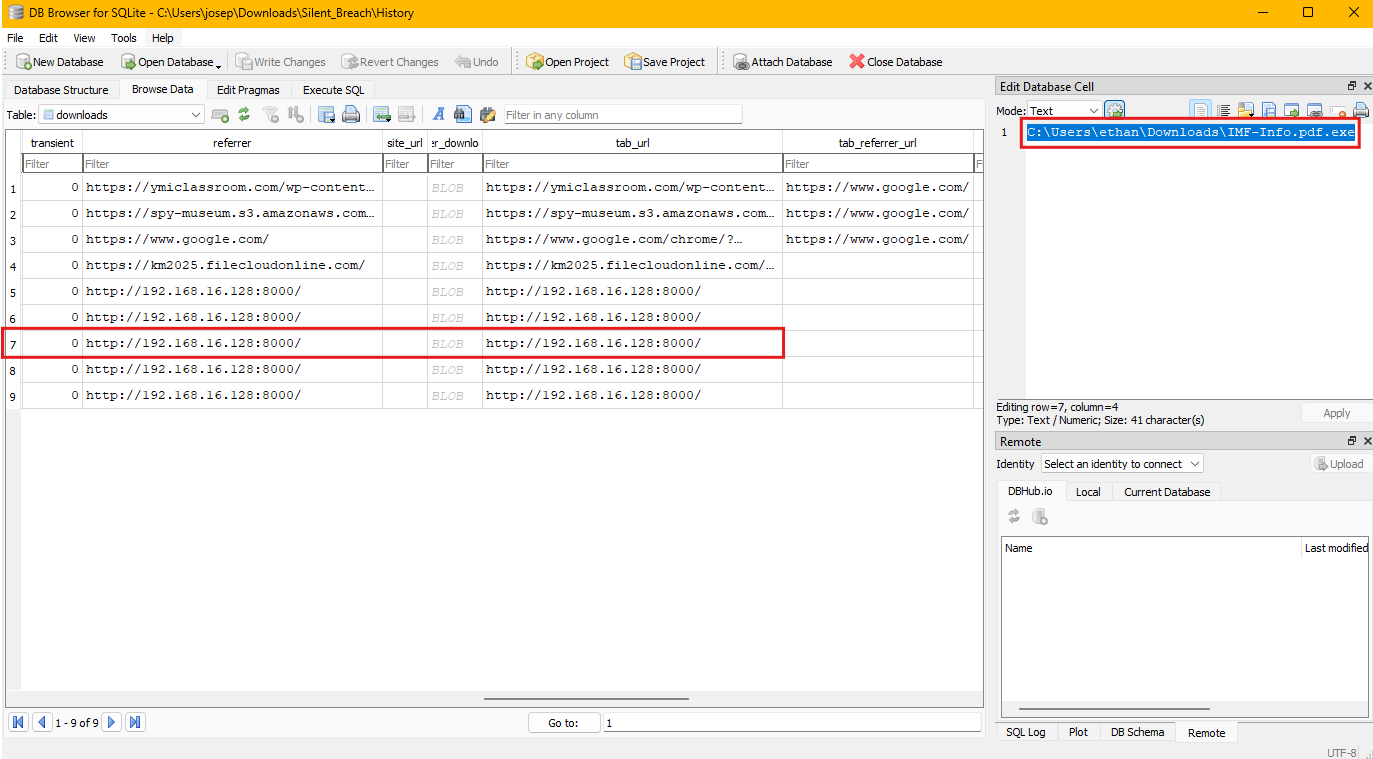Click the refresh table data icon
This screenshot has width=1373, height=759.
244,115
